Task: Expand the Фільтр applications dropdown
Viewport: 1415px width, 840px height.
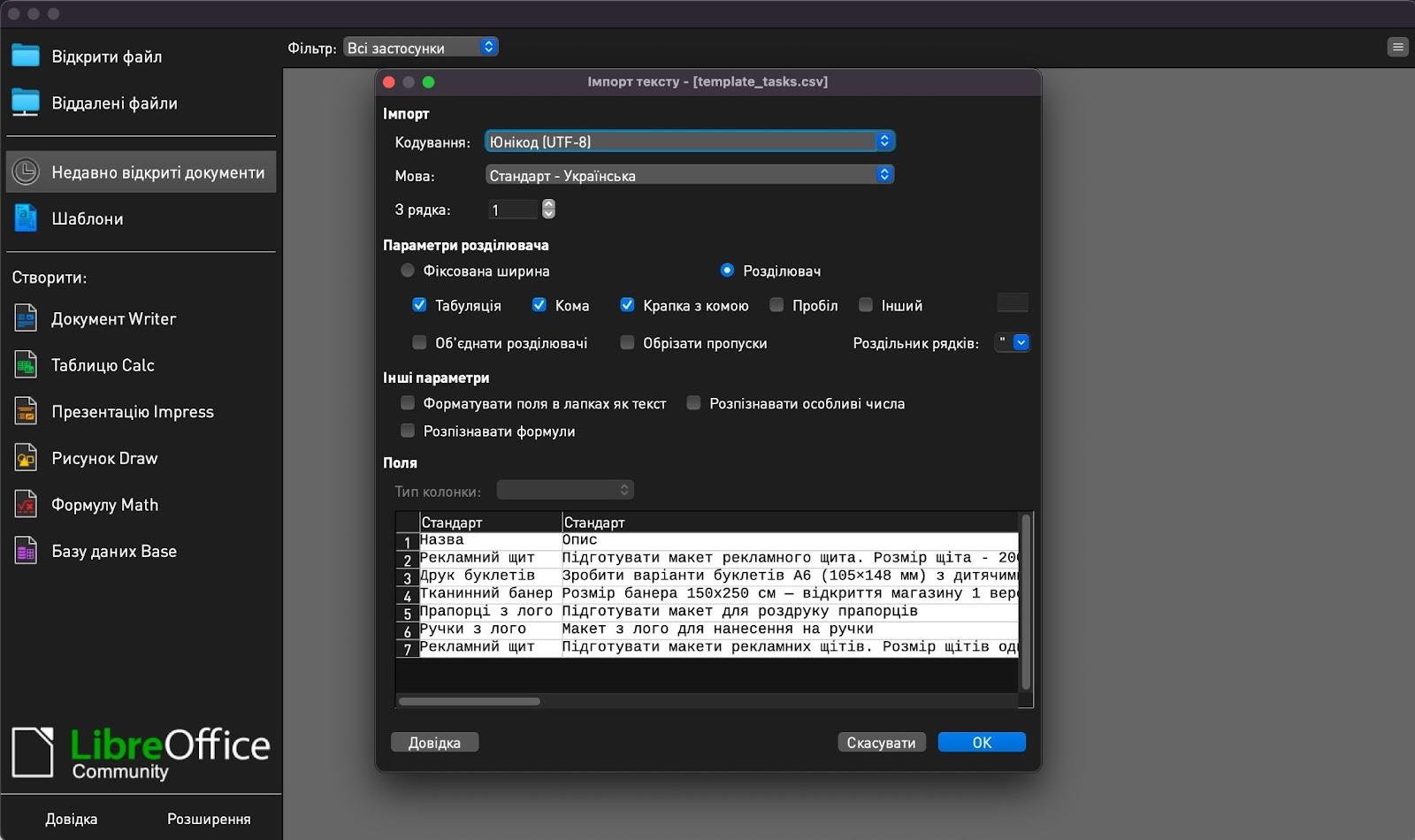Action: (x=420, y=48)
